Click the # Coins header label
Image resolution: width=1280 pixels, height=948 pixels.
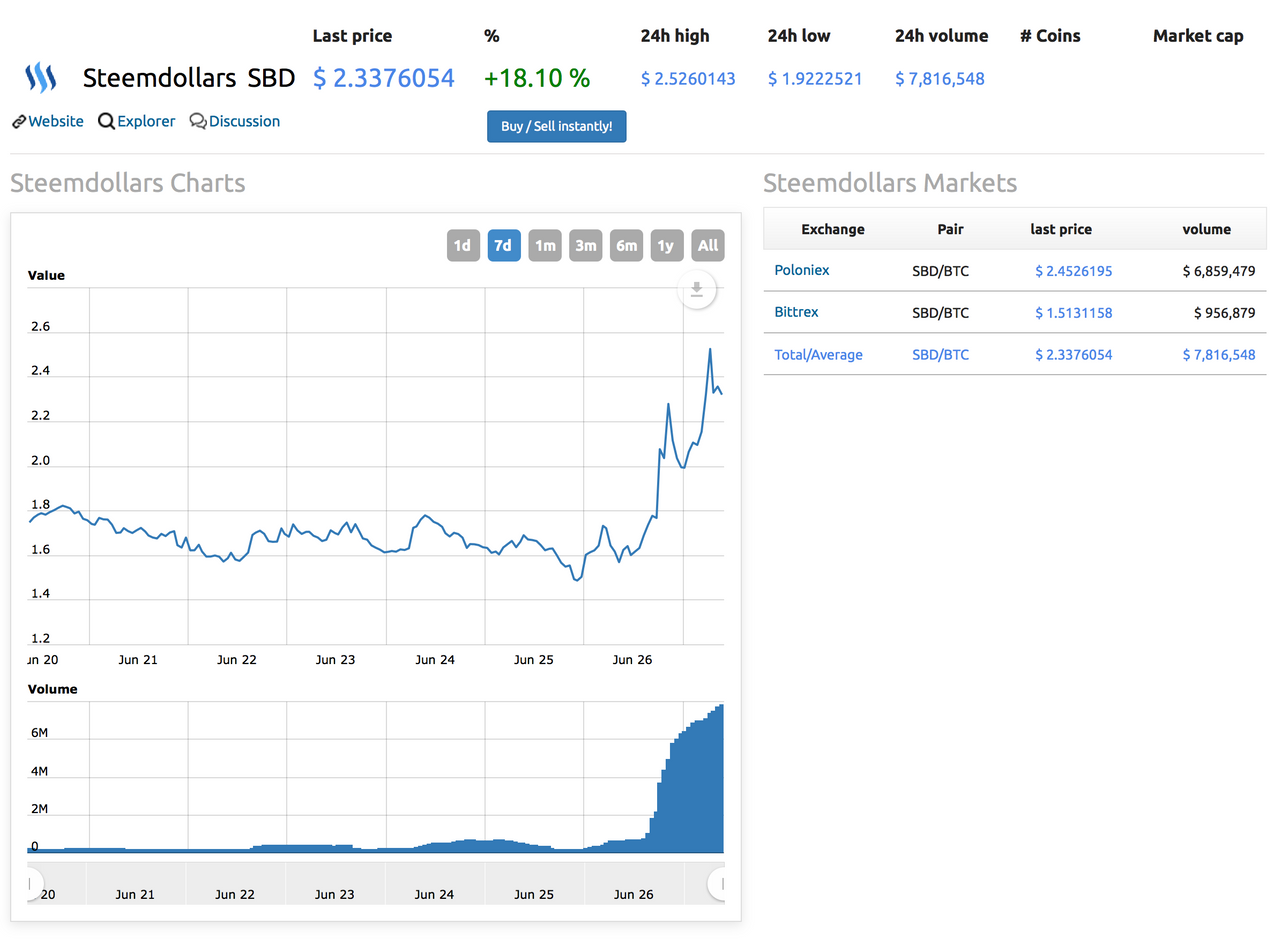(x=1050, y=36)
